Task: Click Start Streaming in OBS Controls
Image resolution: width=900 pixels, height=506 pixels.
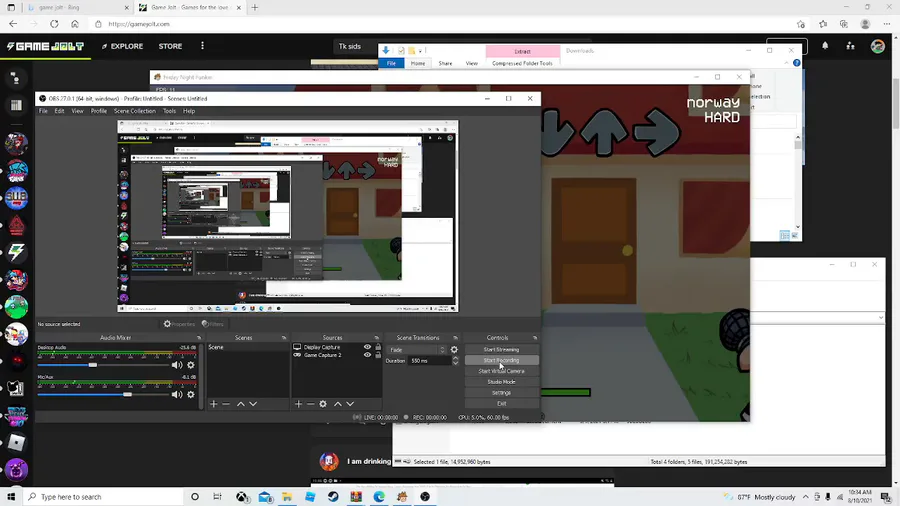Action: point(501,349)
